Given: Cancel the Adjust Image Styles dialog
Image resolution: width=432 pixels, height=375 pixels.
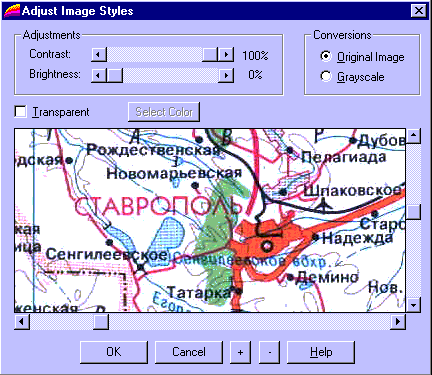Looking at the screenshot, I should point(189,352).
